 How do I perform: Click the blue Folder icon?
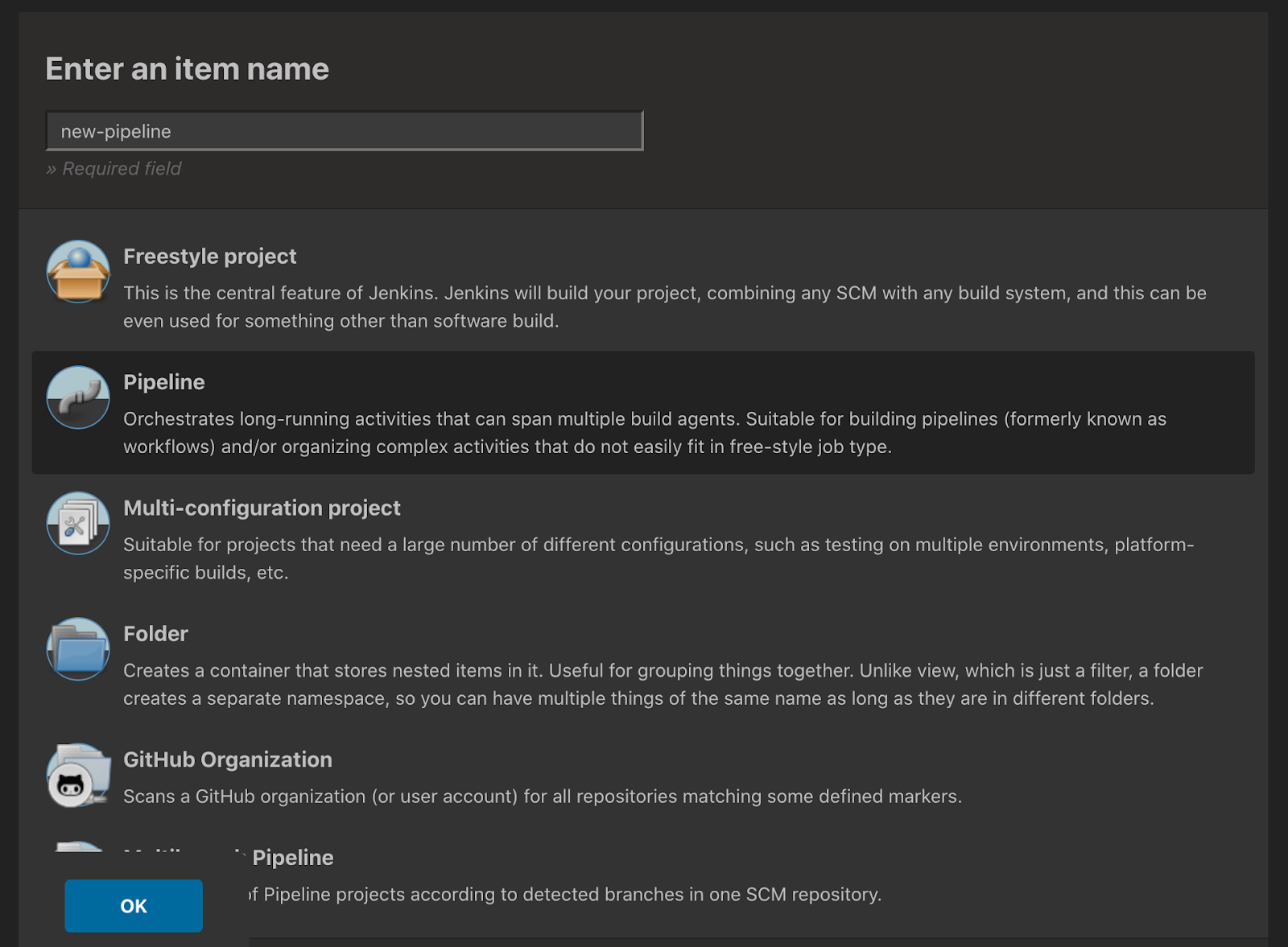point(78,649)
